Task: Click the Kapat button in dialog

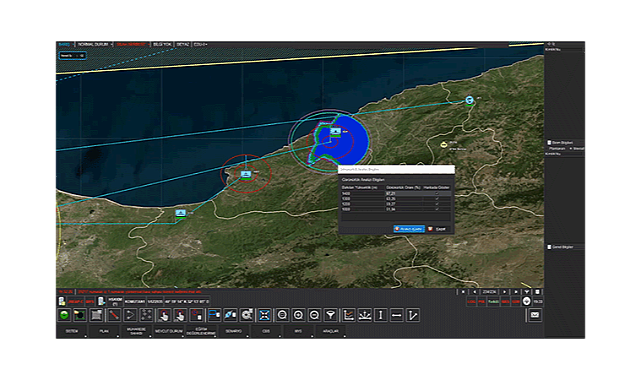Action: click(438, 229)
